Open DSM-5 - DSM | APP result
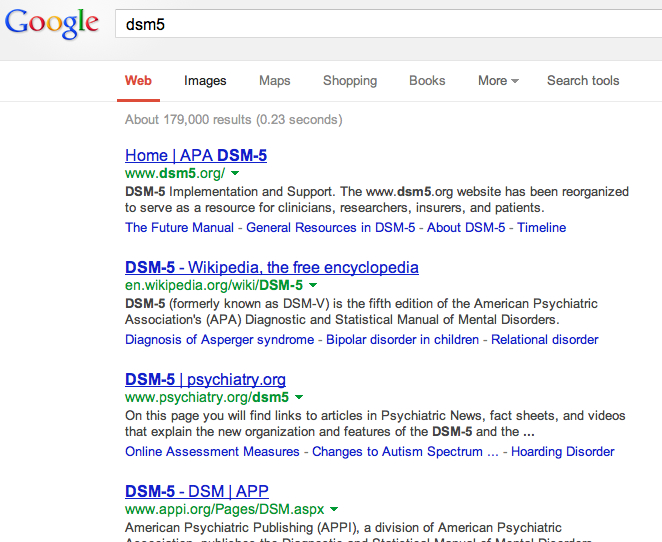 coord(197,491)
